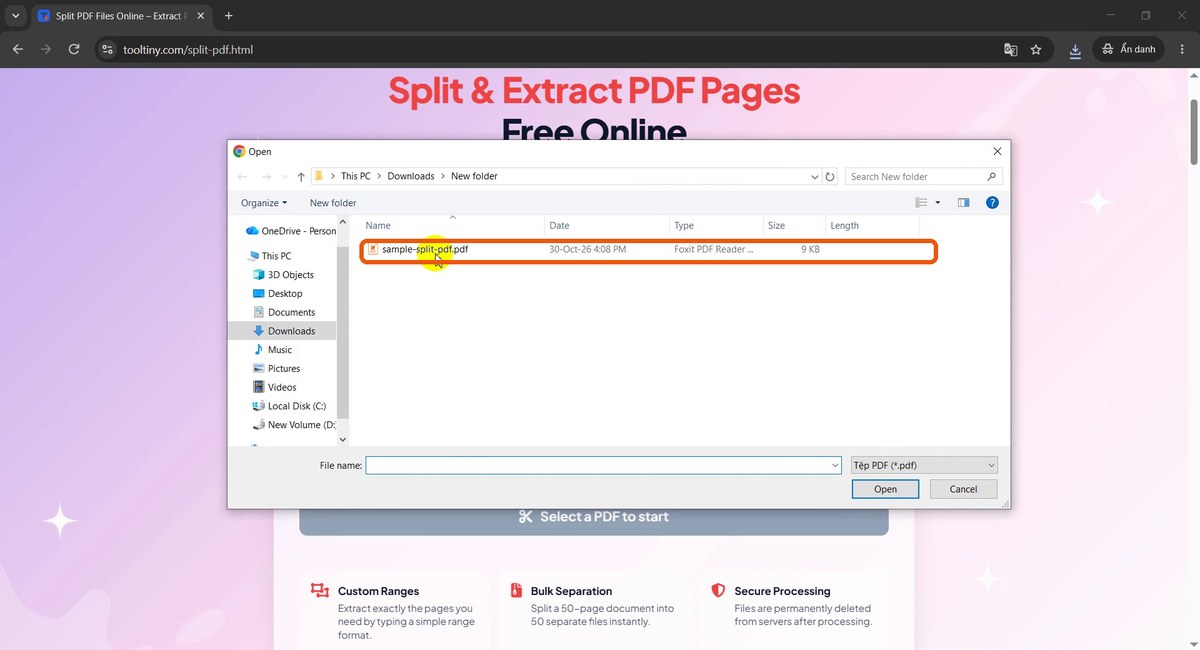Open recent locations dropdown next to Forward arrow

(x=285, y=177)
